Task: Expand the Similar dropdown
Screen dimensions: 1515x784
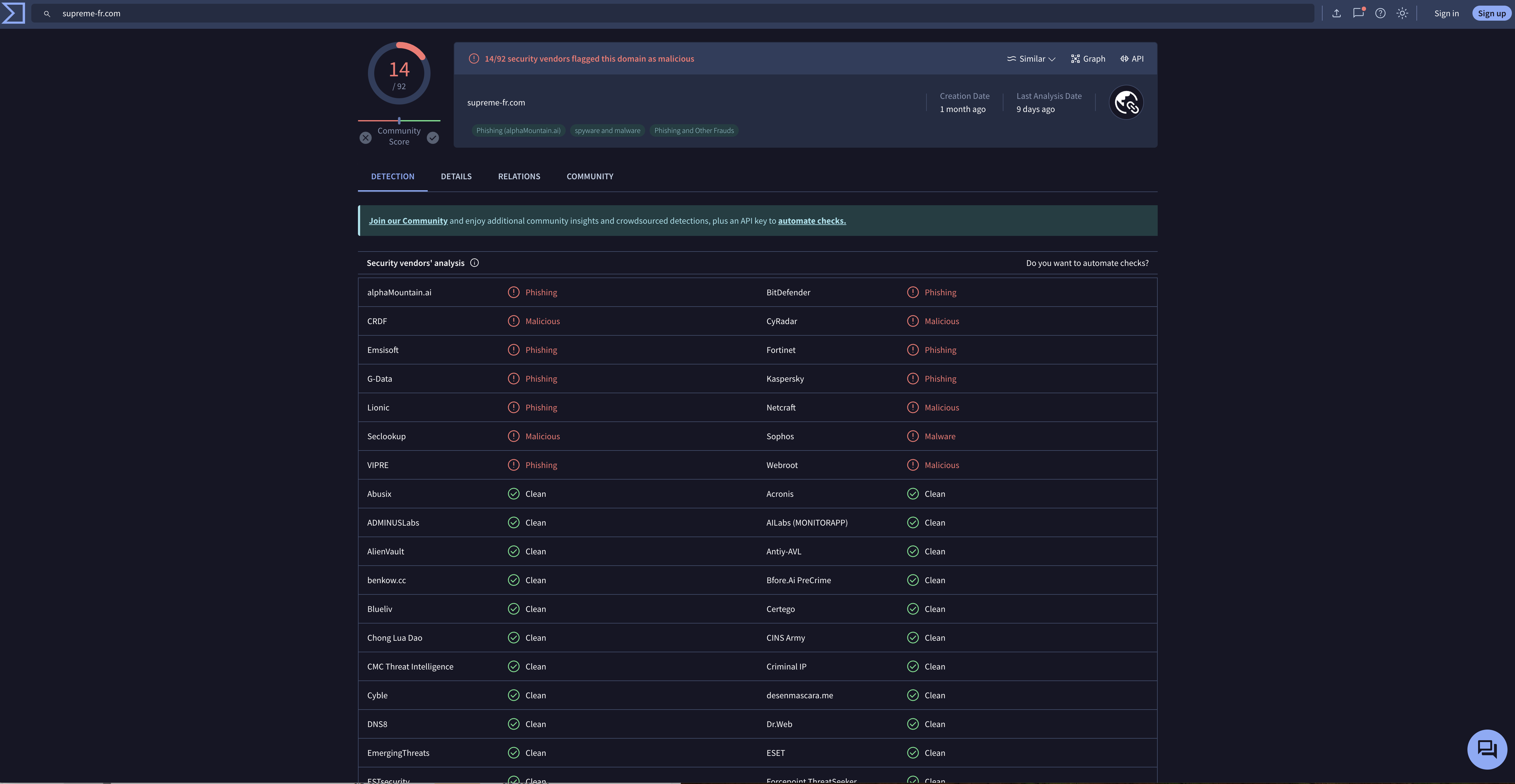Action: pyautogui.click(x=1031, y=59)
